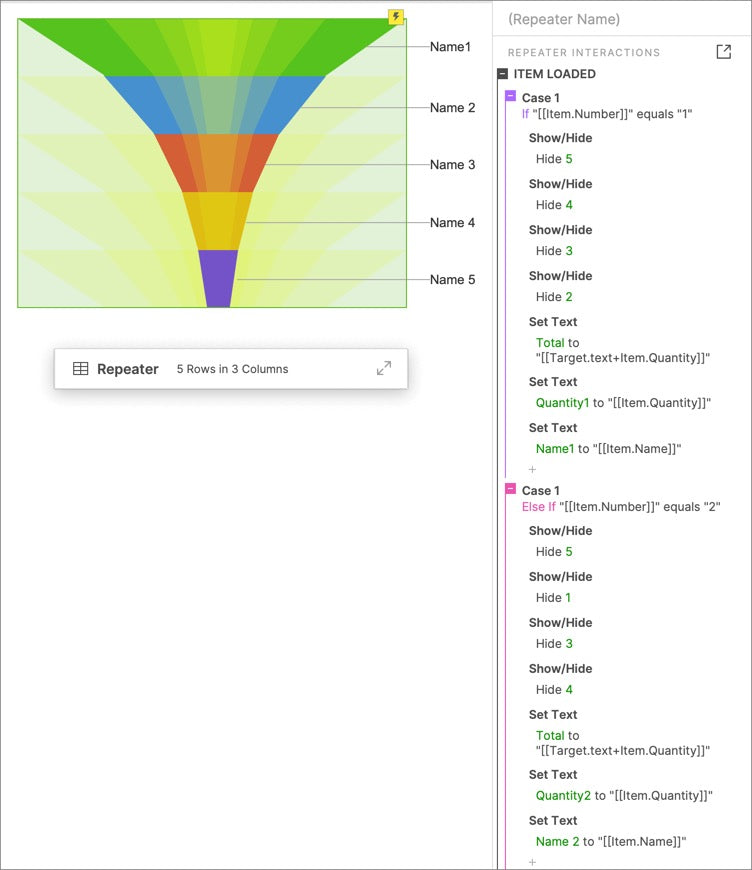Select the Quantity1 Set Text action
This screenshot has width=752, height=870.
click(x=623, y=403)
